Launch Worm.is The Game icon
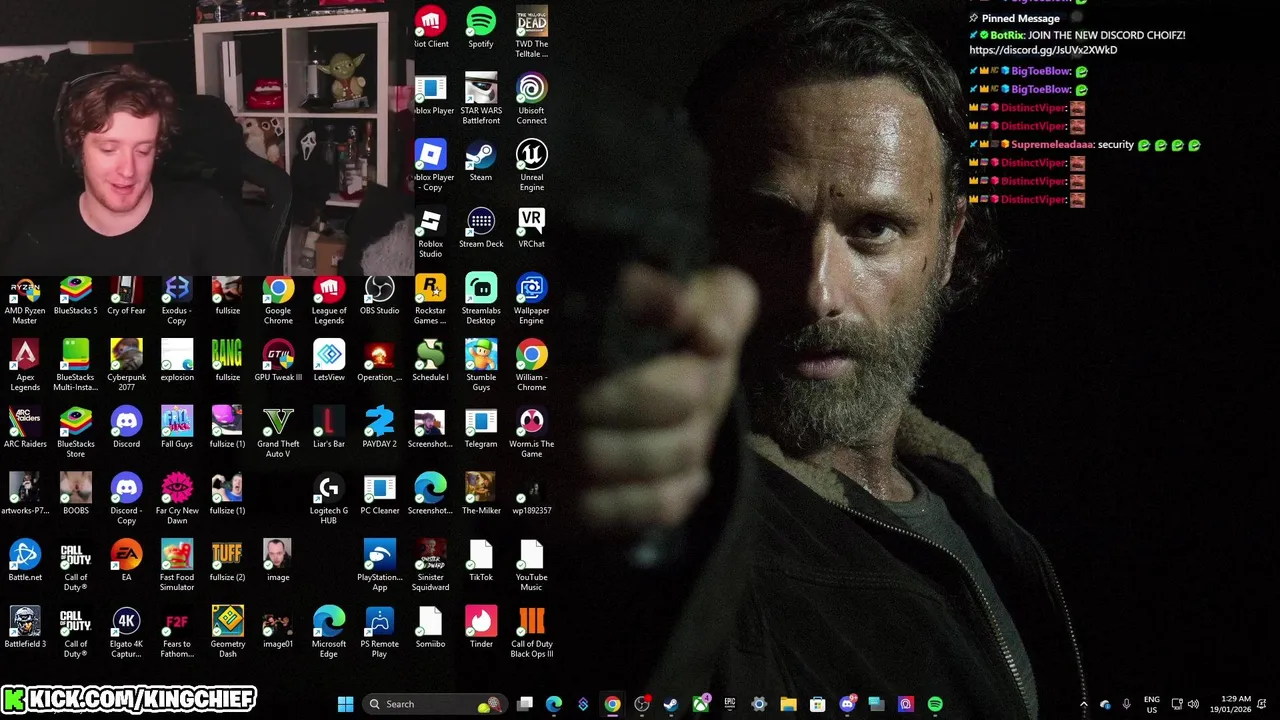The image size is (1280, 720). [x=531, y=432]
